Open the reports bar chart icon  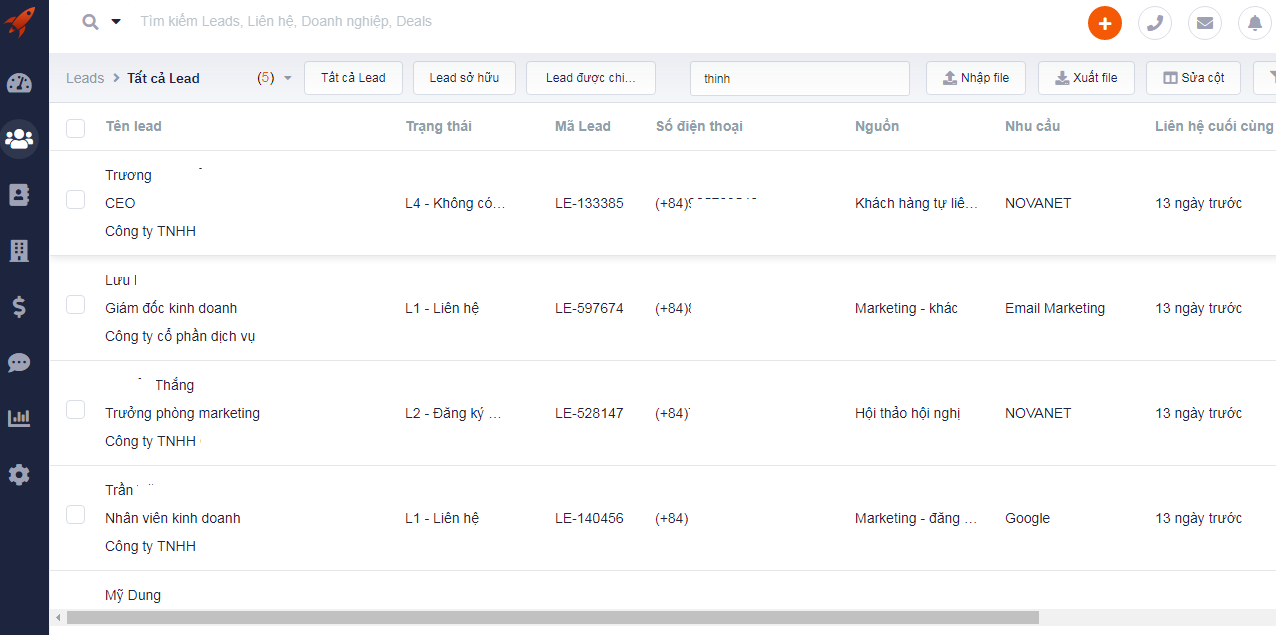tap(19, 418)
